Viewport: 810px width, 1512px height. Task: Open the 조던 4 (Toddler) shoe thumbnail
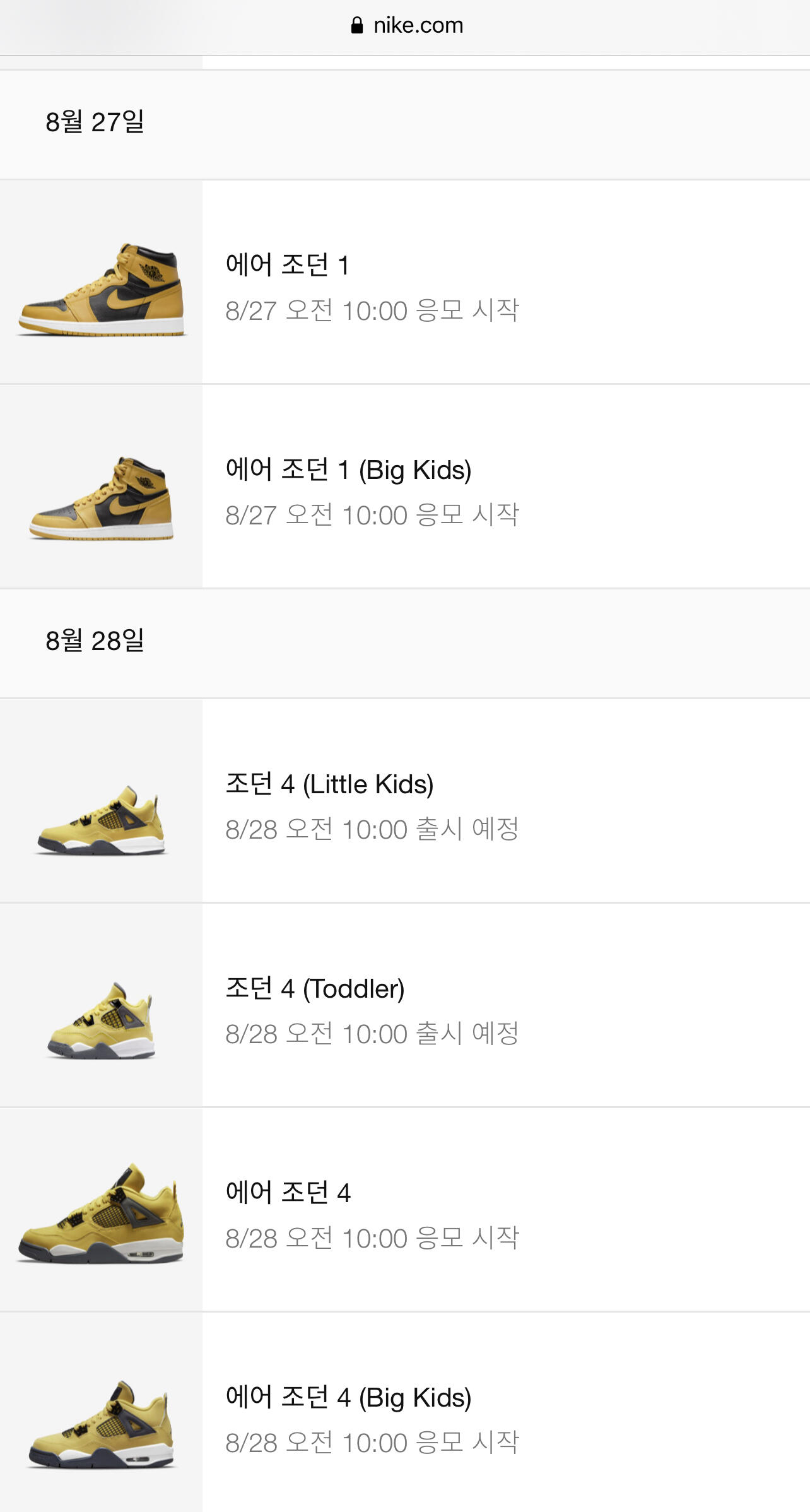pyautogui.click(x=101, y=1005)
